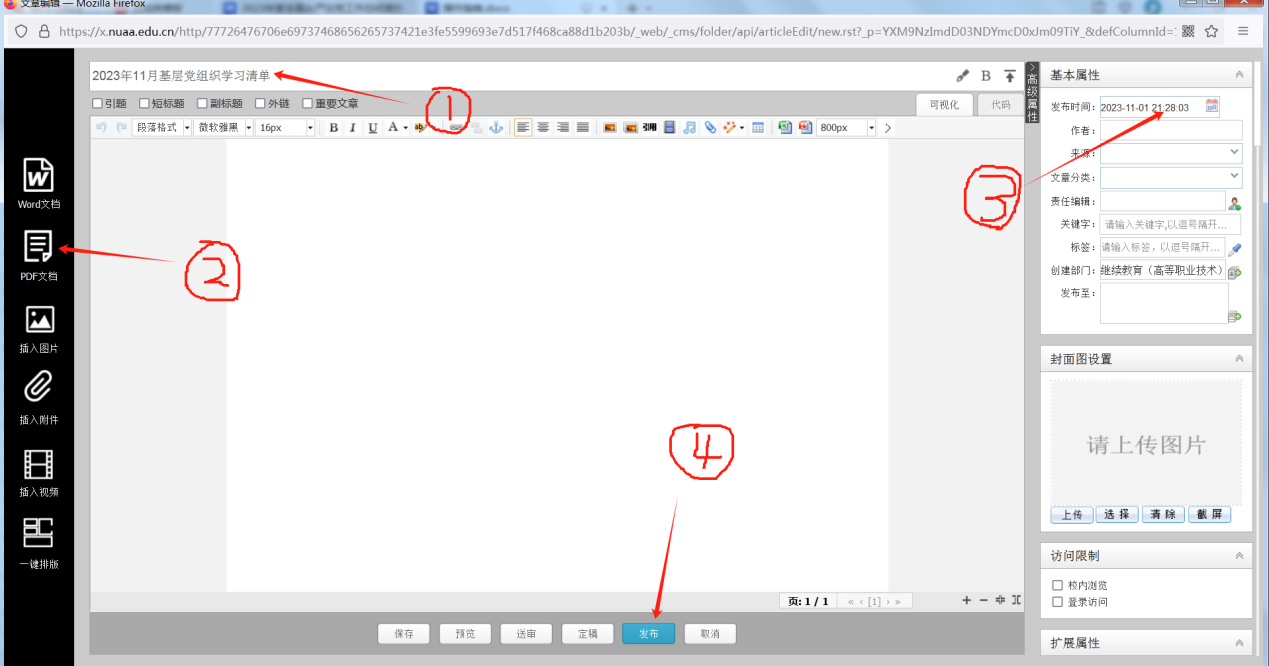Justify text in toolbar

coord(582,127)
